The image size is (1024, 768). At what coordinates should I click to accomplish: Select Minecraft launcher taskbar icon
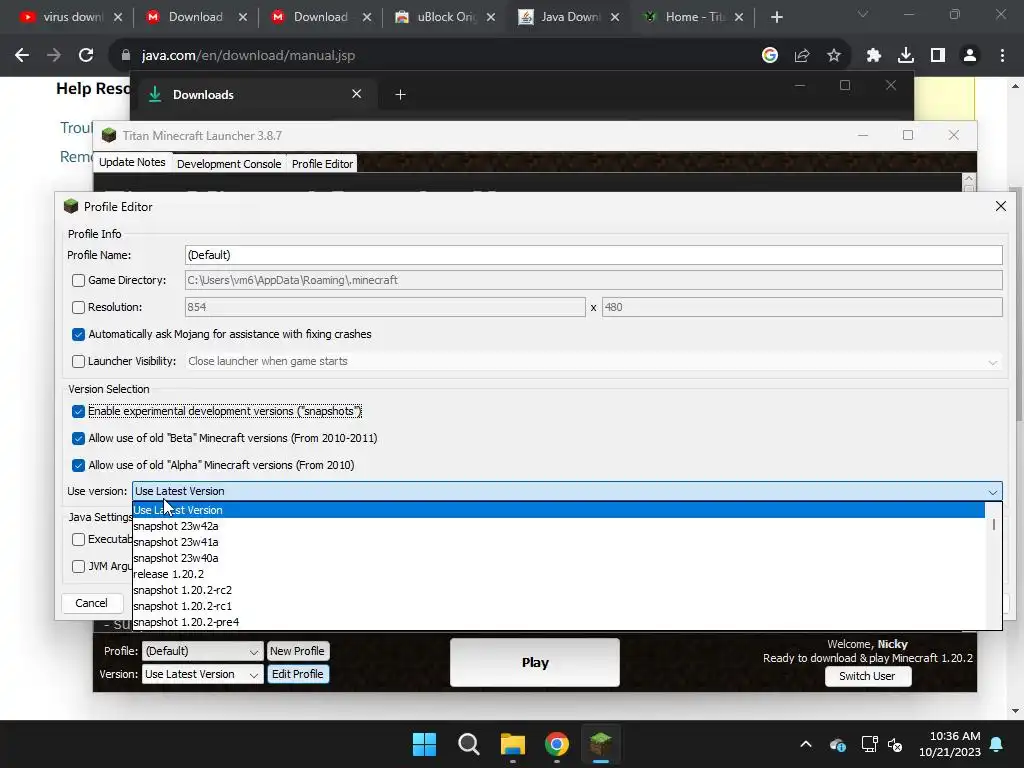[601, 744]
